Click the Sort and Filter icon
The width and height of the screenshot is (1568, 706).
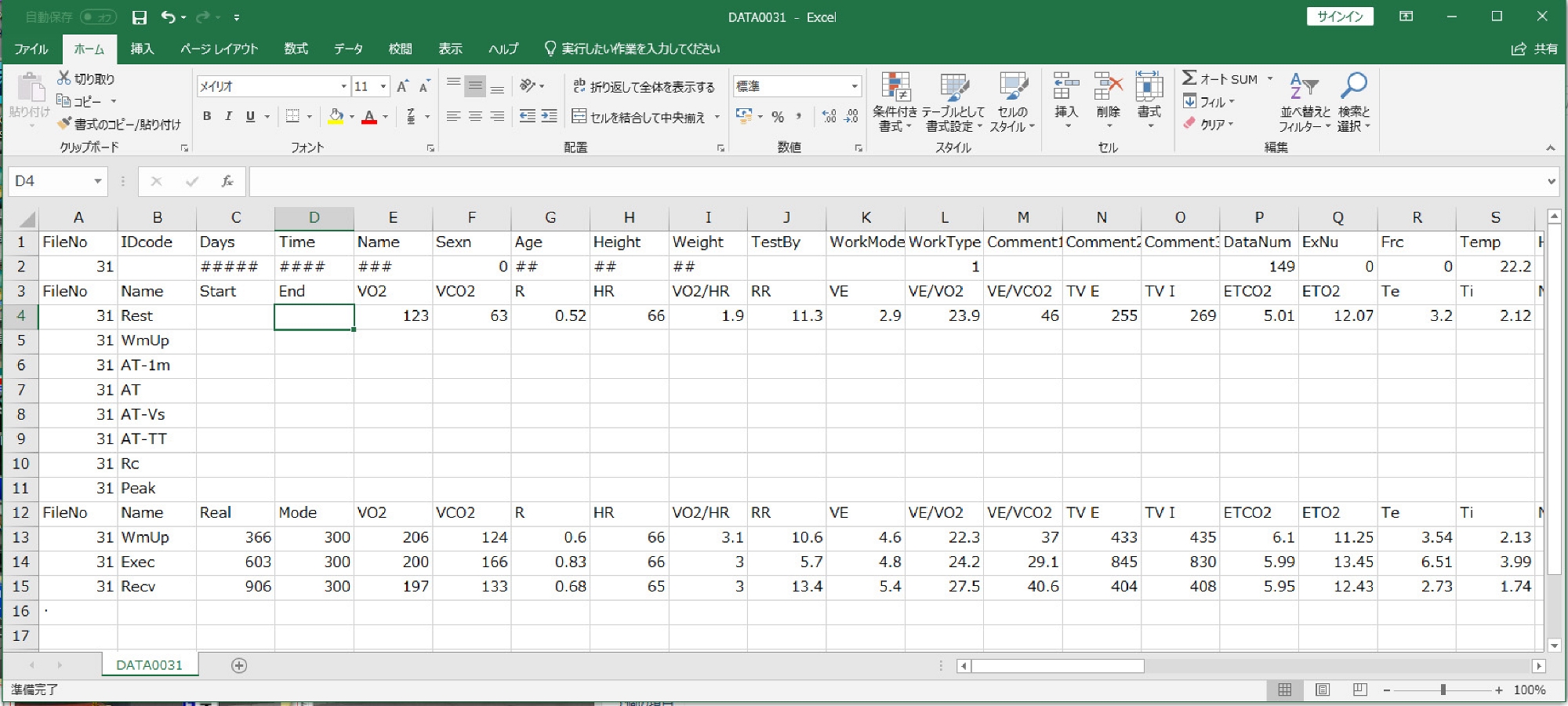coord(1304,86)
